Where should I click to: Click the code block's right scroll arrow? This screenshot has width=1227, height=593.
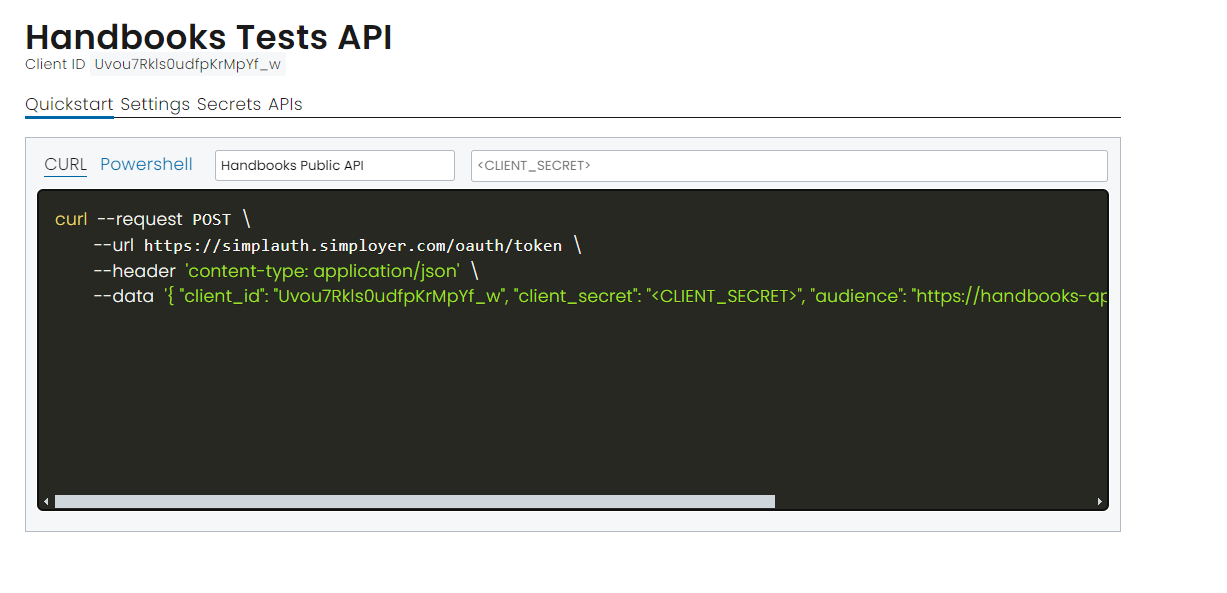(1100, 502)
